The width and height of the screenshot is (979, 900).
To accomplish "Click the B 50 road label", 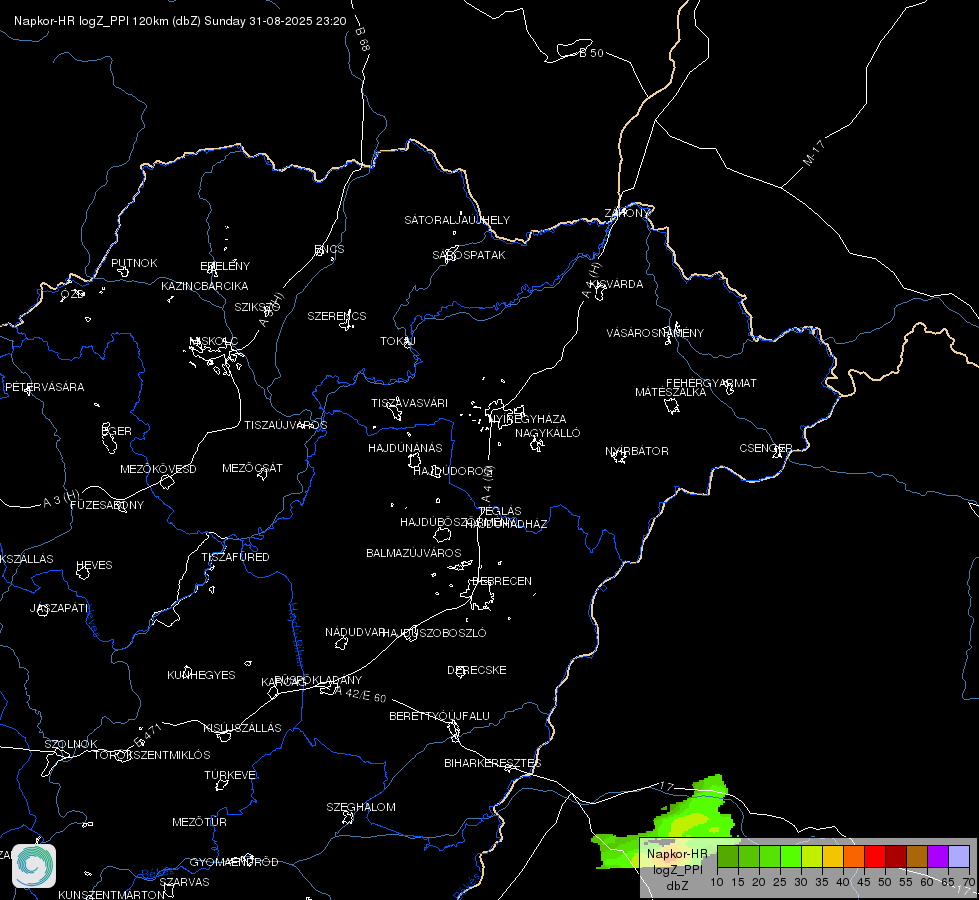I will coord(591,53).
